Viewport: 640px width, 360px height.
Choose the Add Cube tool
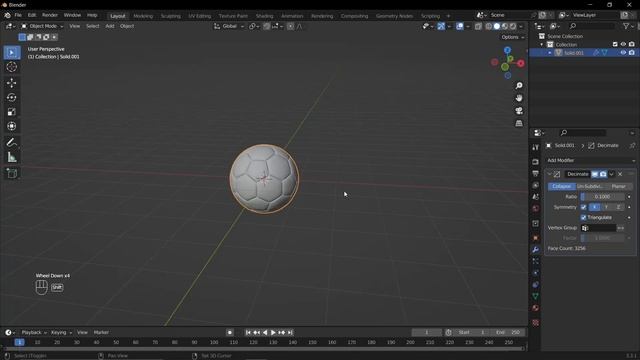click(x=11, y=173)
